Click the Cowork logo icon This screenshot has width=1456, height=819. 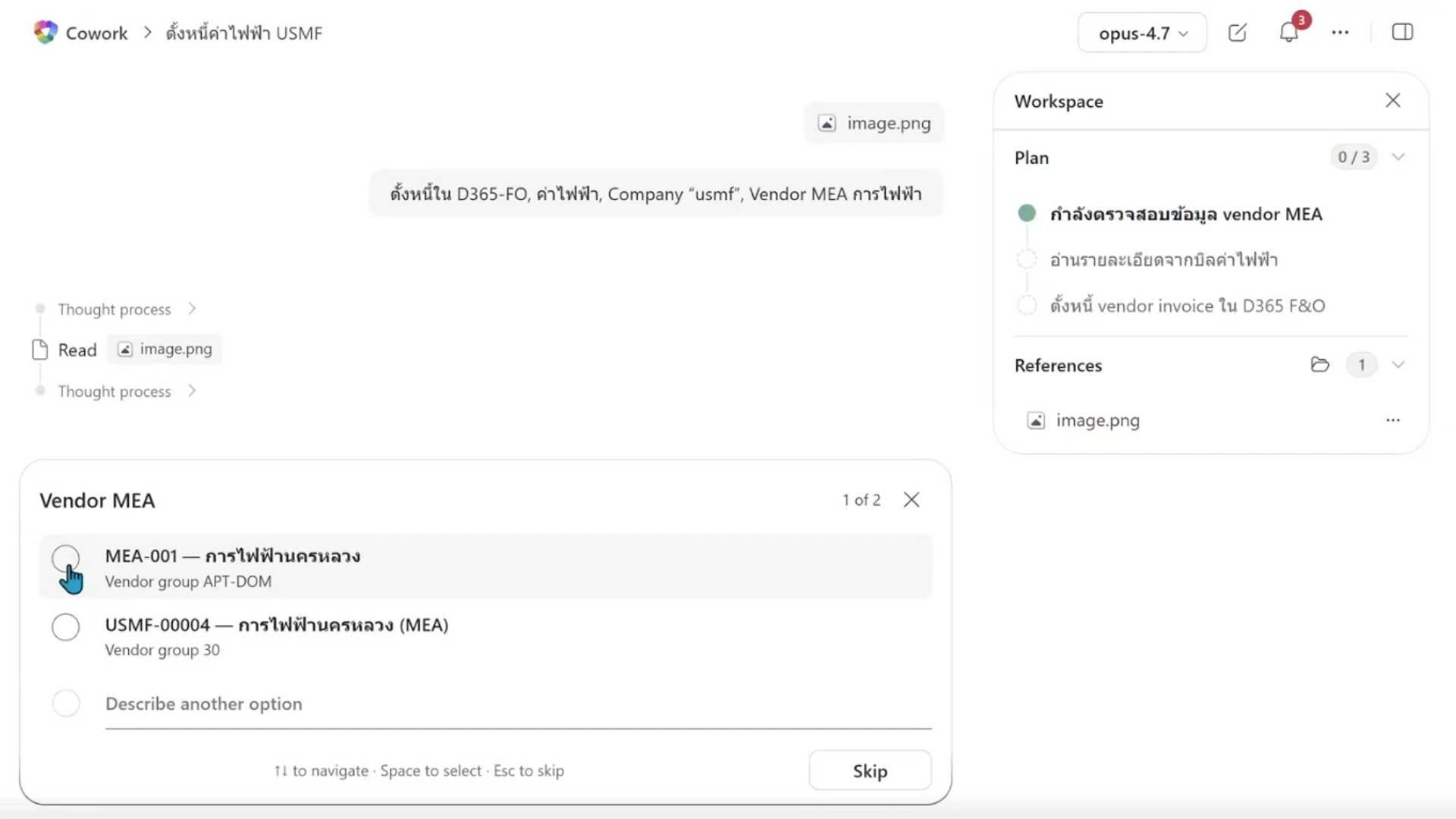point(45,32)
